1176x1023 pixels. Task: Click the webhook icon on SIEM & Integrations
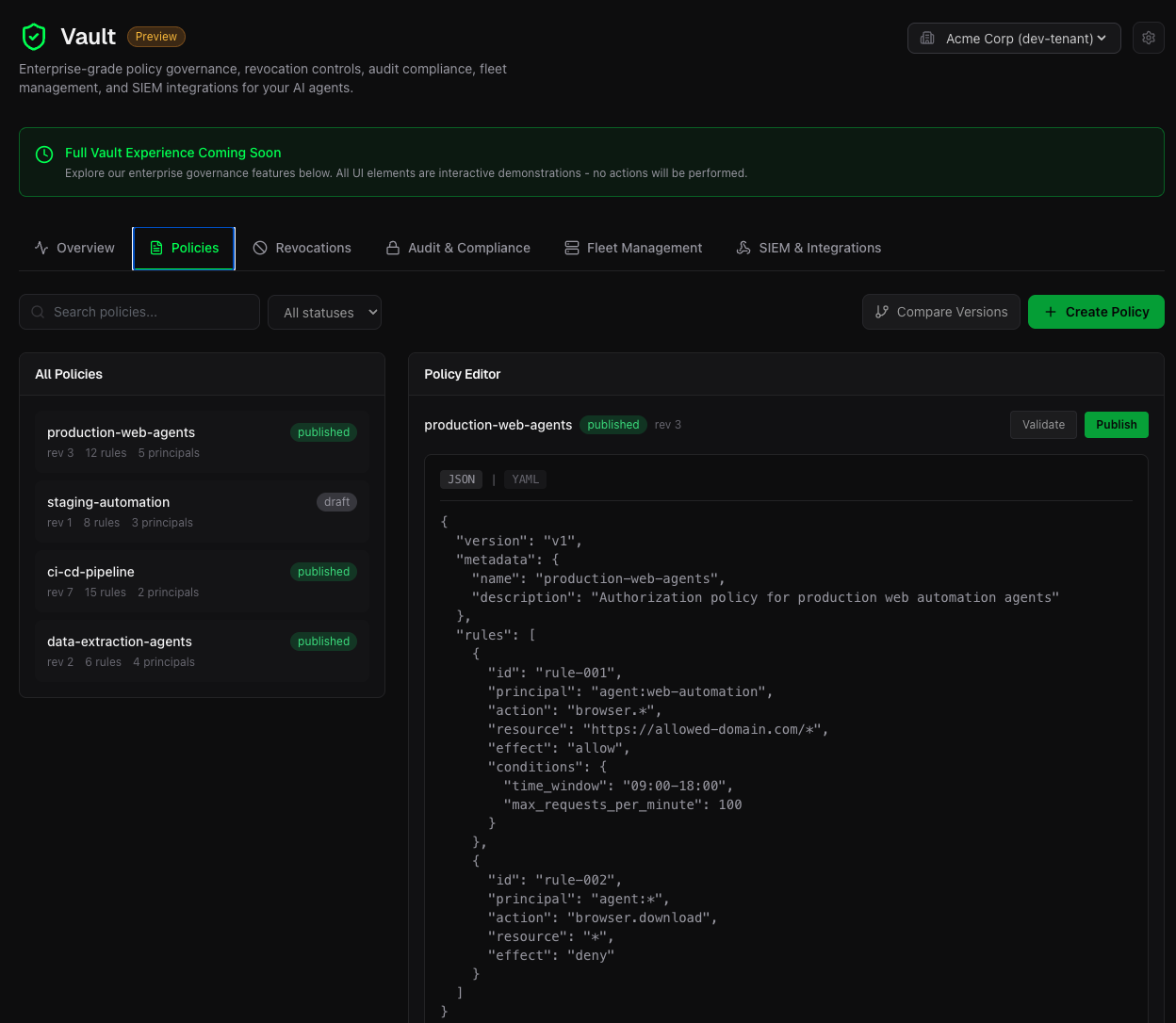(743, 248)
